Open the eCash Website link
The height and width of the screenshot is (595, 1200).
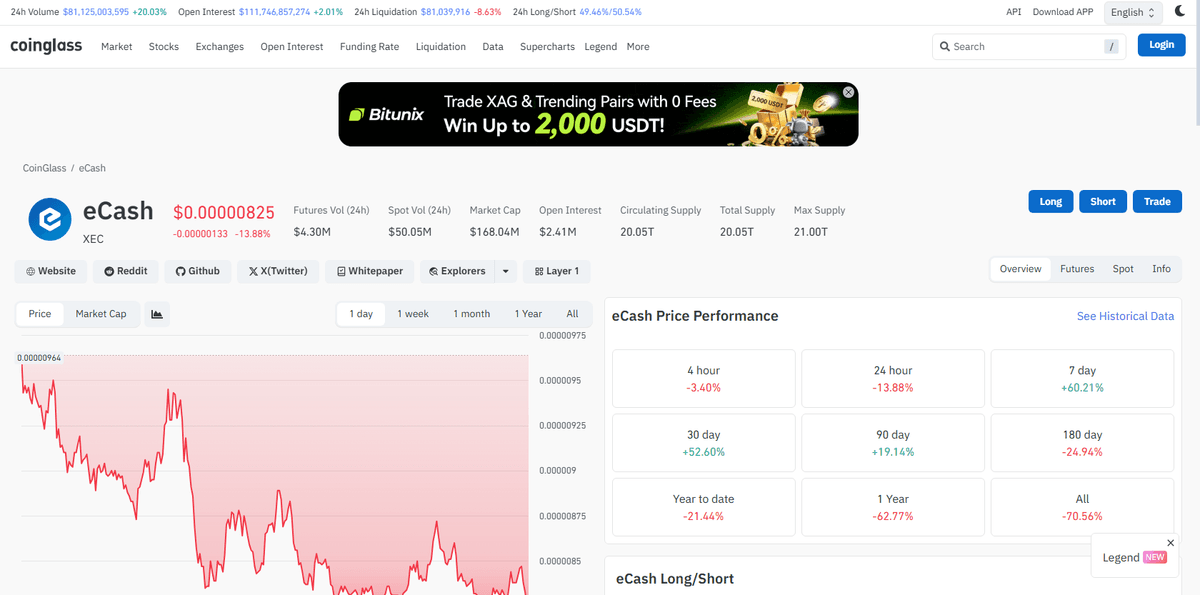point(50,271)
